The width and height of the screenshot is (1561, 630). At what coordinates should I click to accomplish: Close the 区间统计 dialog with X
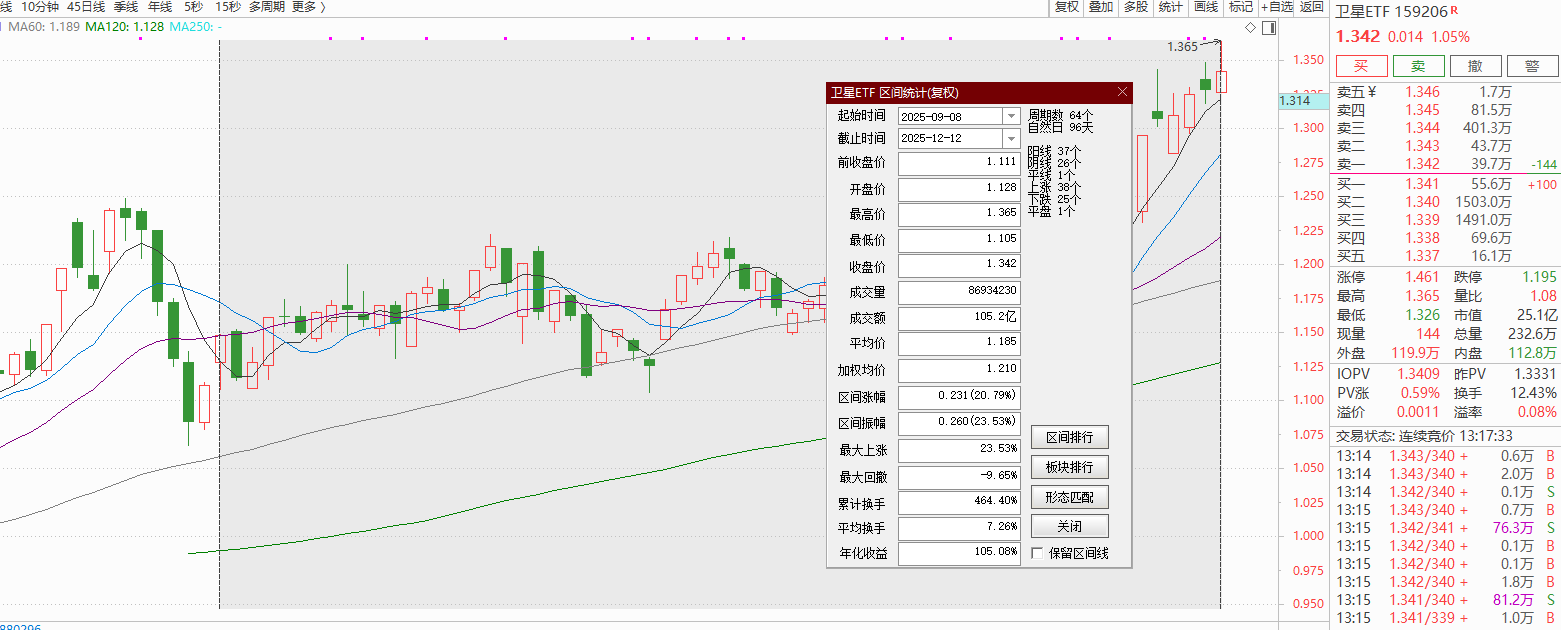[x=1122, y=92]
